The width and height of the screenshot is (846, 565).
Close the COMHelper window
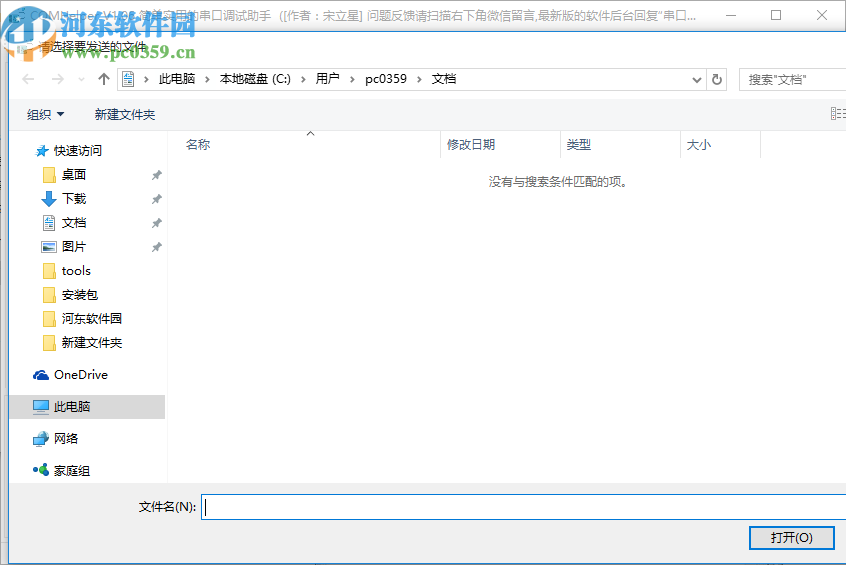pos(822,15)
